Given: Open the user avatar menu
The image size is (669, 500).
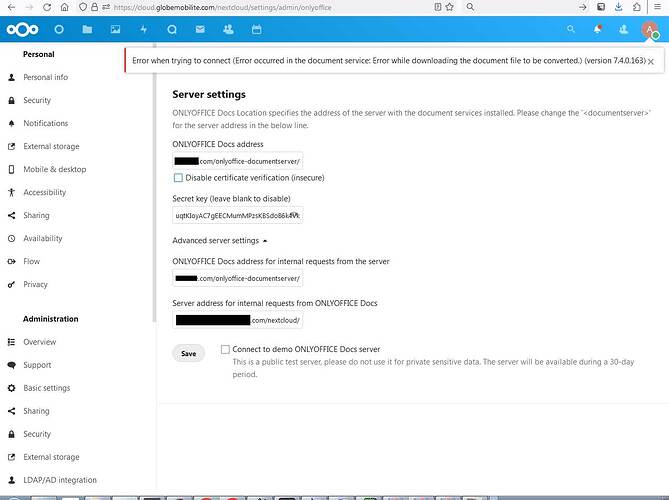Looking at the screenshot, I should tap(649, 29).
